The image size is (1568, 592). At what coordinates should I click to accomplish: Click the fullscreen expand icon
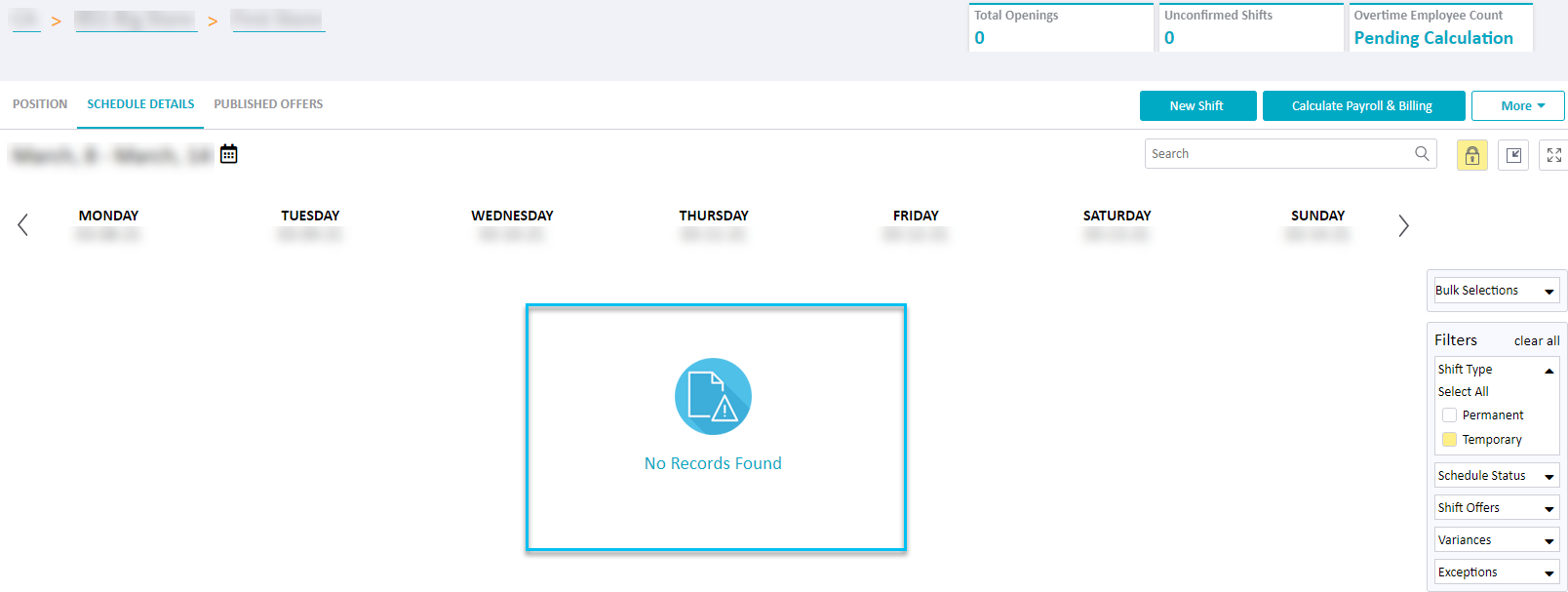tap(1554, 155)
